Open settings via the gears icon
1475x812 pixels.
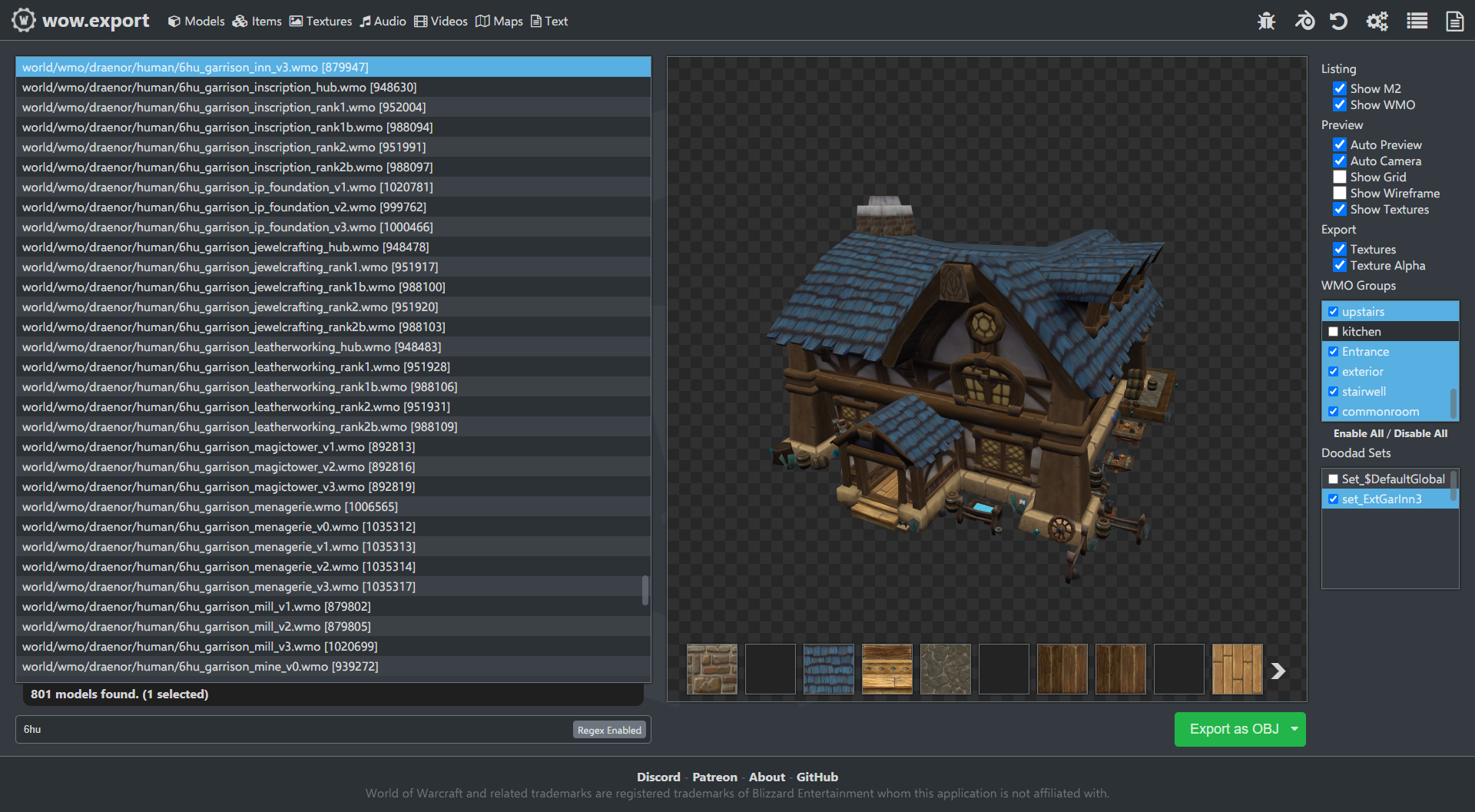1377,21
